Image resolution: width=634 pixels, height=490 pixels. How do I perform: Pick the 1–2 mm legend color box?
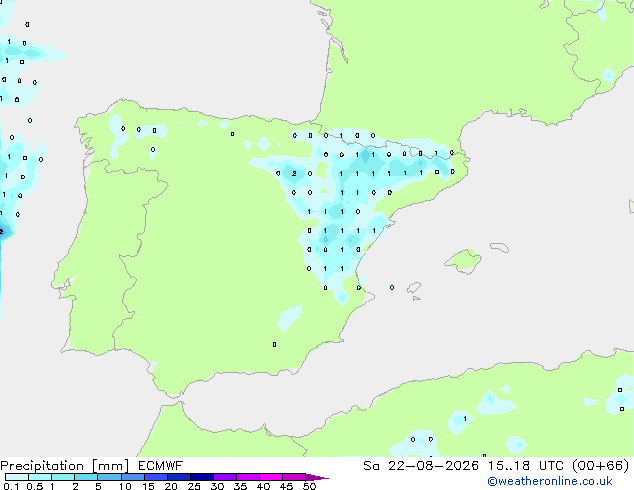tap(63, 477)
